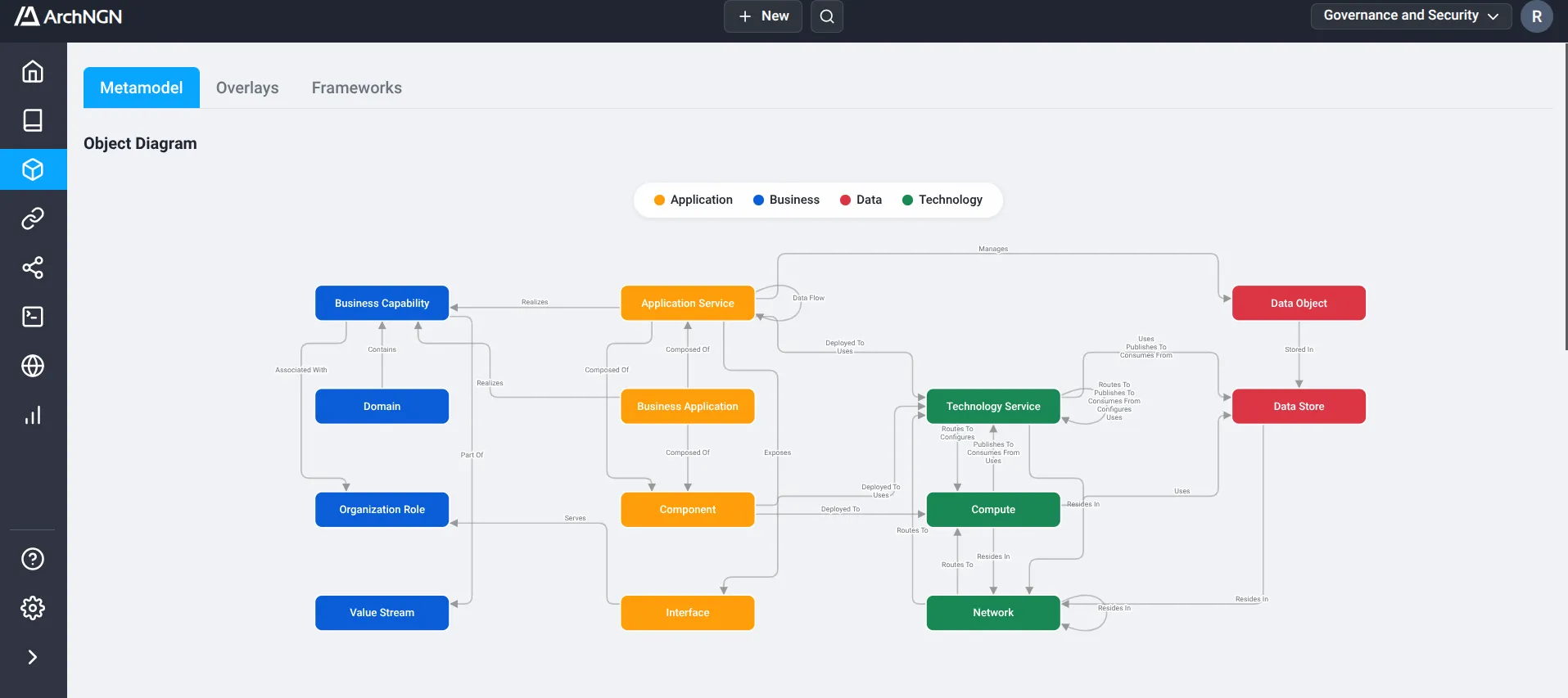The height and width of the screenshot is (698, 1568).
Task: Click the Associated With relationship label
Action: click(x=300, y=370)
